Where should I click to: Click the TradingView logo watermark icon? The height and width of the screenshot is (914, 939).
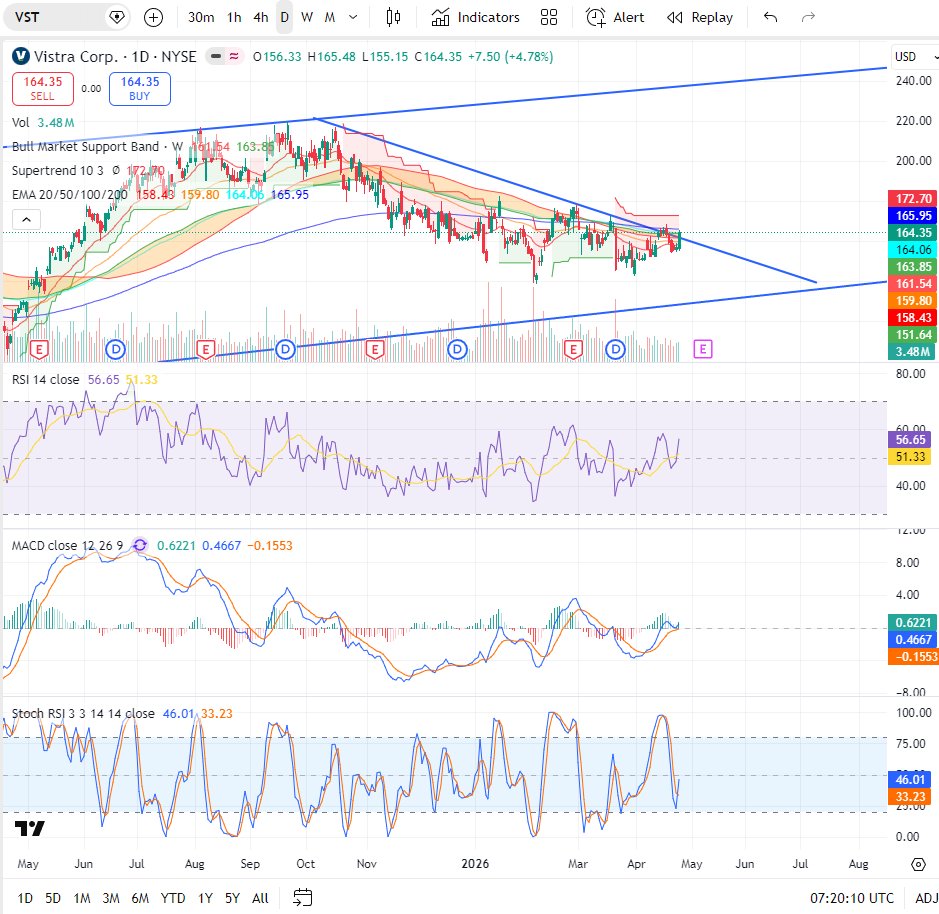coord(29,828)
